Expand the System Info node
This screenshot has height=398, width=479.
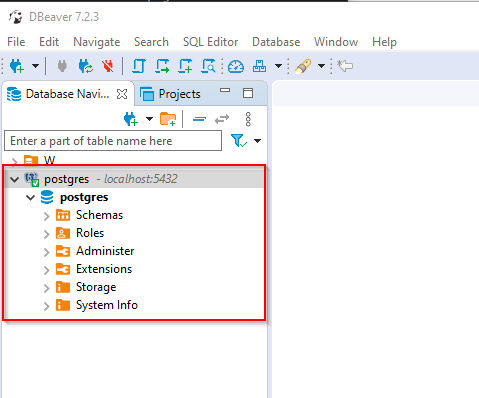(x=46, y=306)
